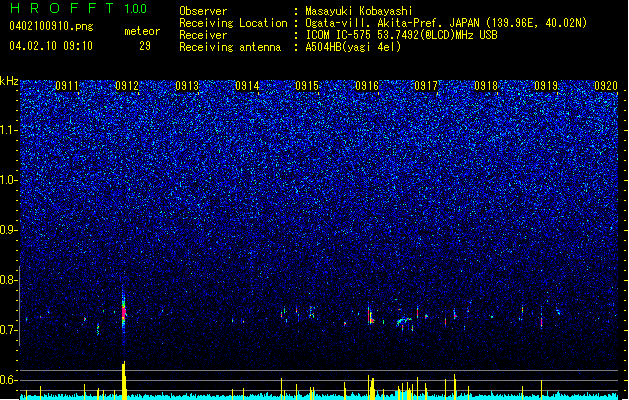Select the version number 1.0.0
Viewport: 629px width, 400px height.
coord(135,9)
